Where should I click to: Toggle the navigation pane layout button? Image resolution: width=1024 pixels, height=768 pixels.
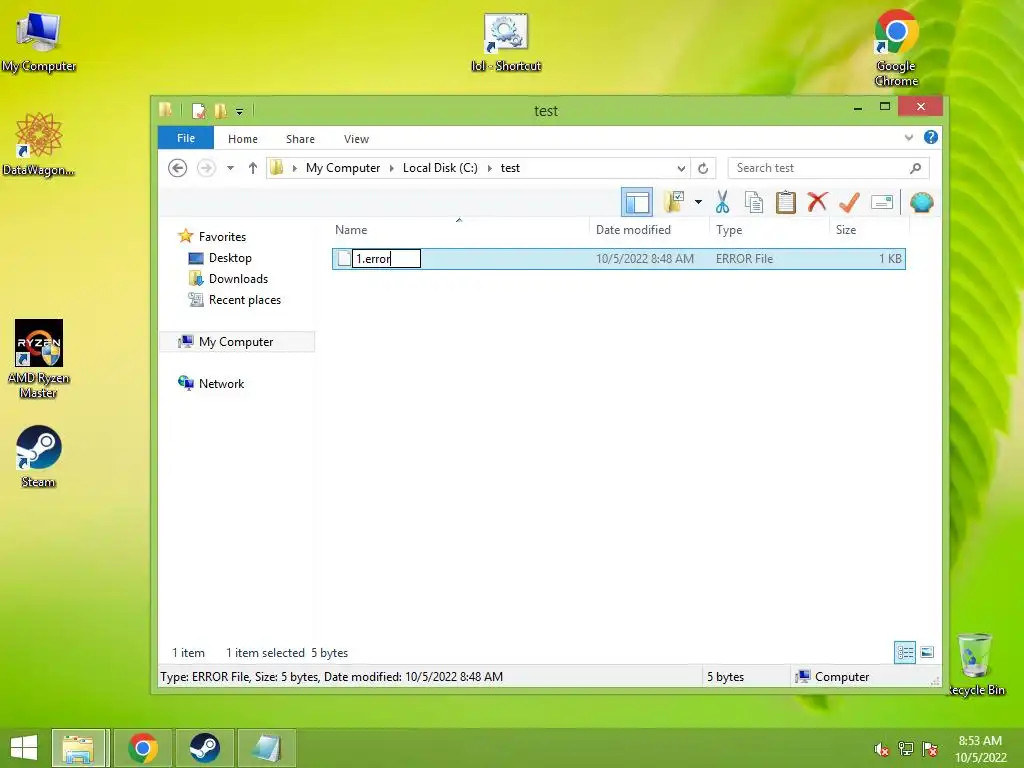coord(637,202)
